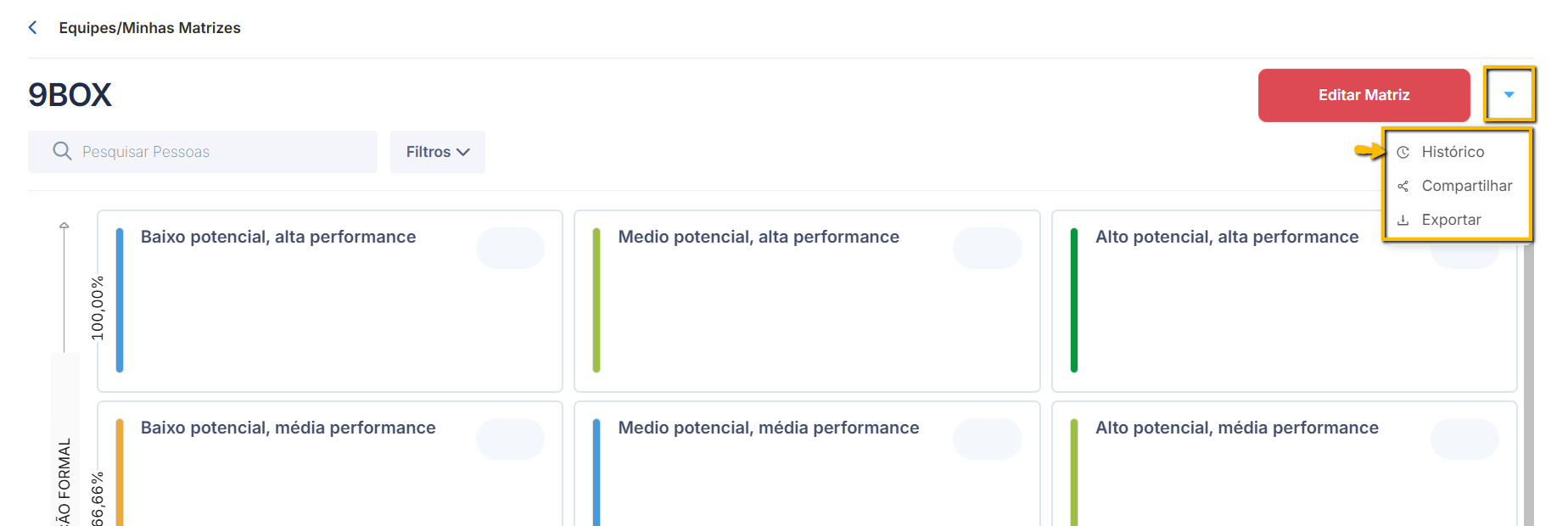Image resolution: width=1568 pixels, height=526 pixels.
Task: Click the count pill in Baixo potencial, alta performance
Action: click(510, 248)
